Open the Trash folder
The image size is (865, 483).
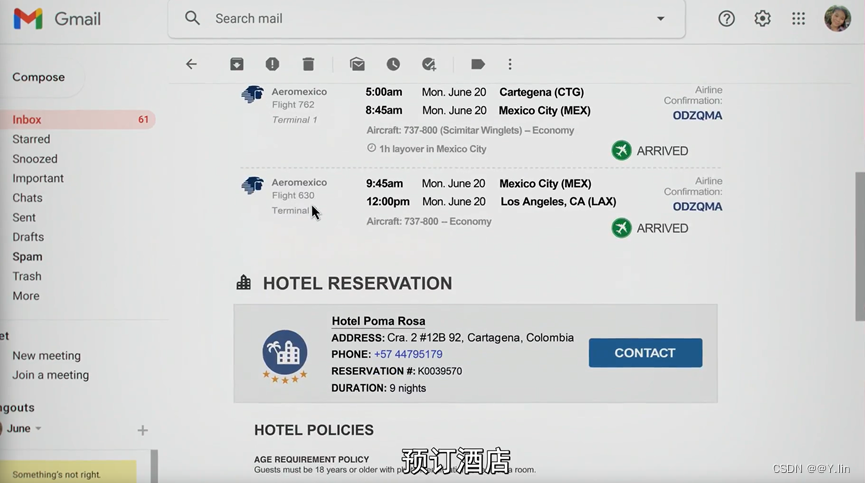(27, 276)
